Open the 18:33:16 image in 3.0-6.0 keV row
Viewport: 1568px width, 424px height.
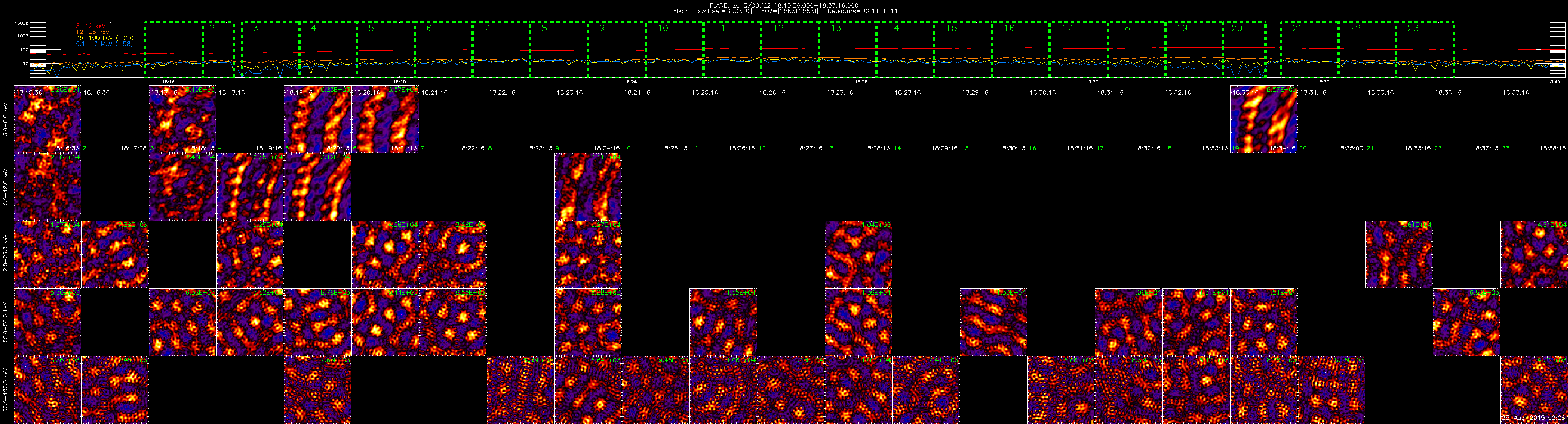click(x=1264, y=120)
